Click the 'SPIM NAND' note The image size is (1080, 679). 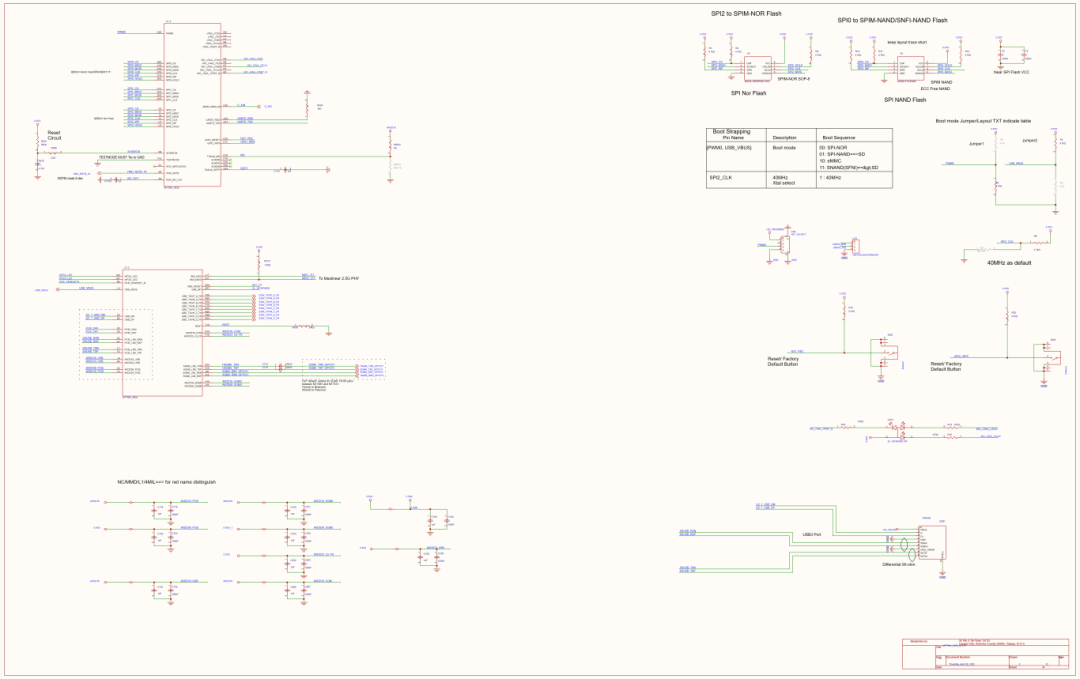(x=941, y=82)
